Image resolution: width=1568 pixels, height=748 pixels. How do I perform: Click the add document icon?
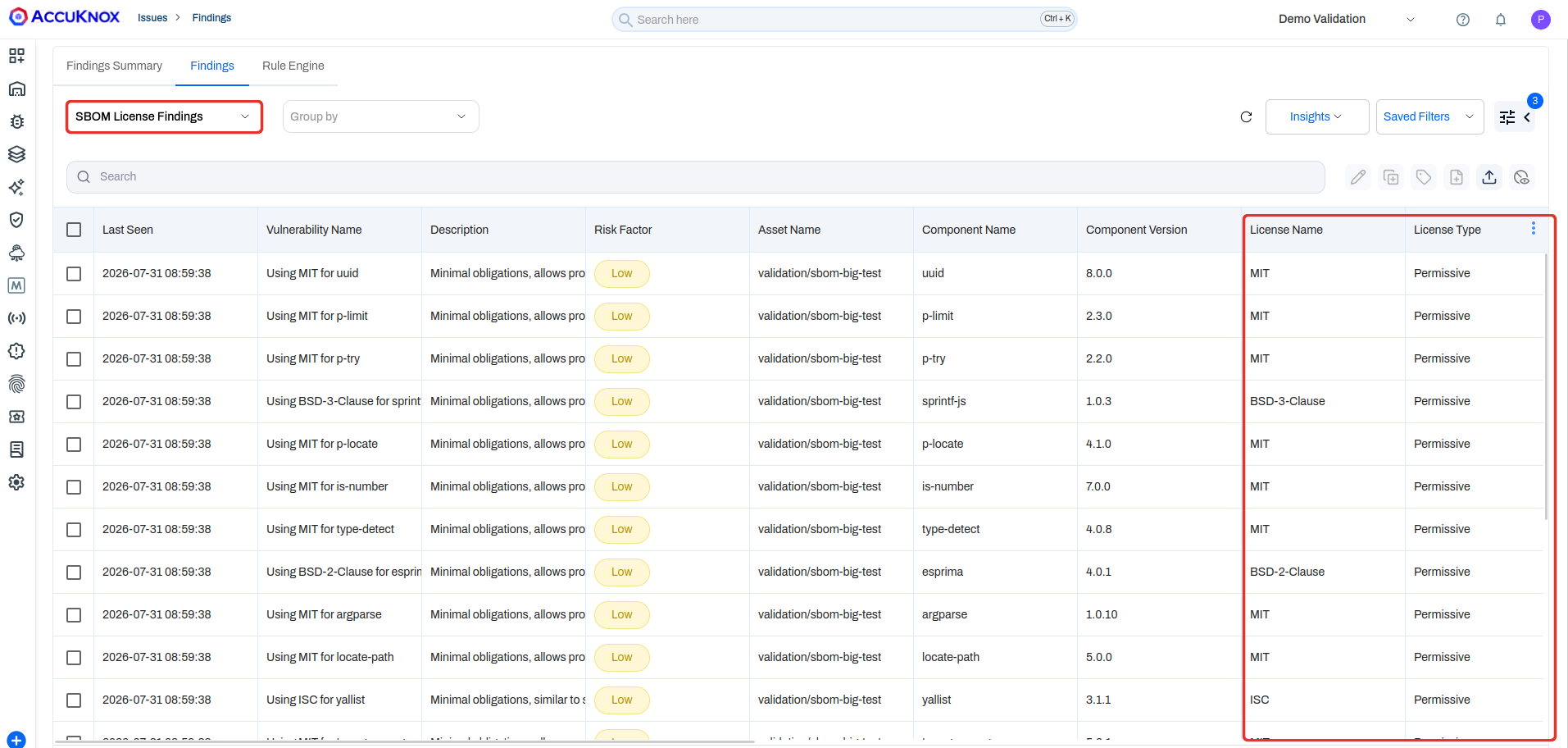[1457, 177]
